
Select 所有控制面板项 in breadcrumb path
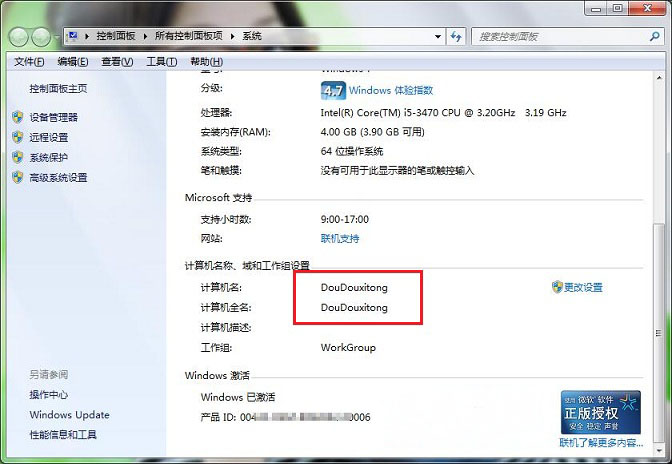coord(189,36)
